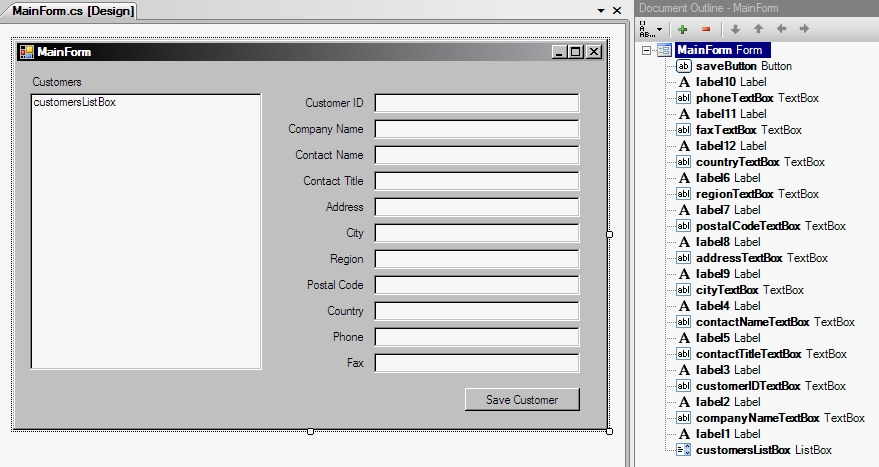Viewport: 879px width, 467px height.
Task: Select label10 Label in the outline
Action: click(x=730, y=82)
